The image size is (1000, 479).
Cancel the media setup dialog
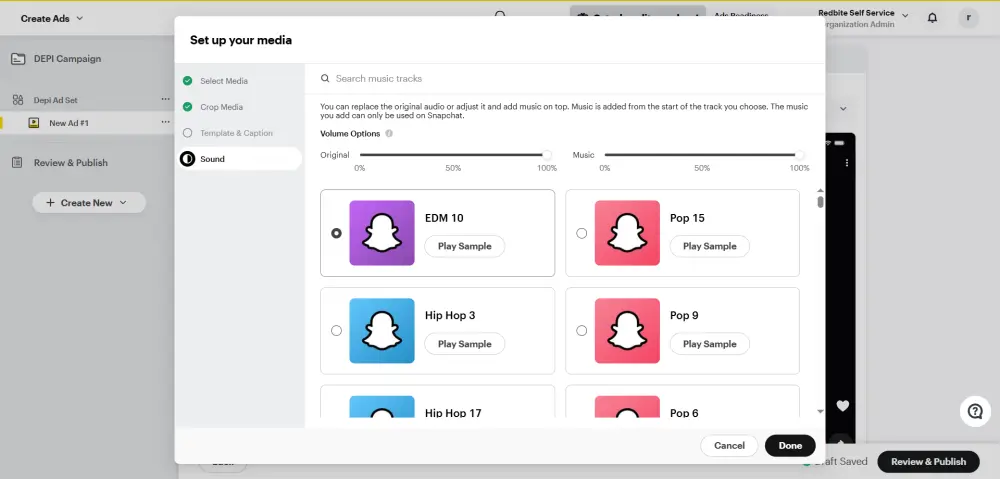click(x=729, y=446)
